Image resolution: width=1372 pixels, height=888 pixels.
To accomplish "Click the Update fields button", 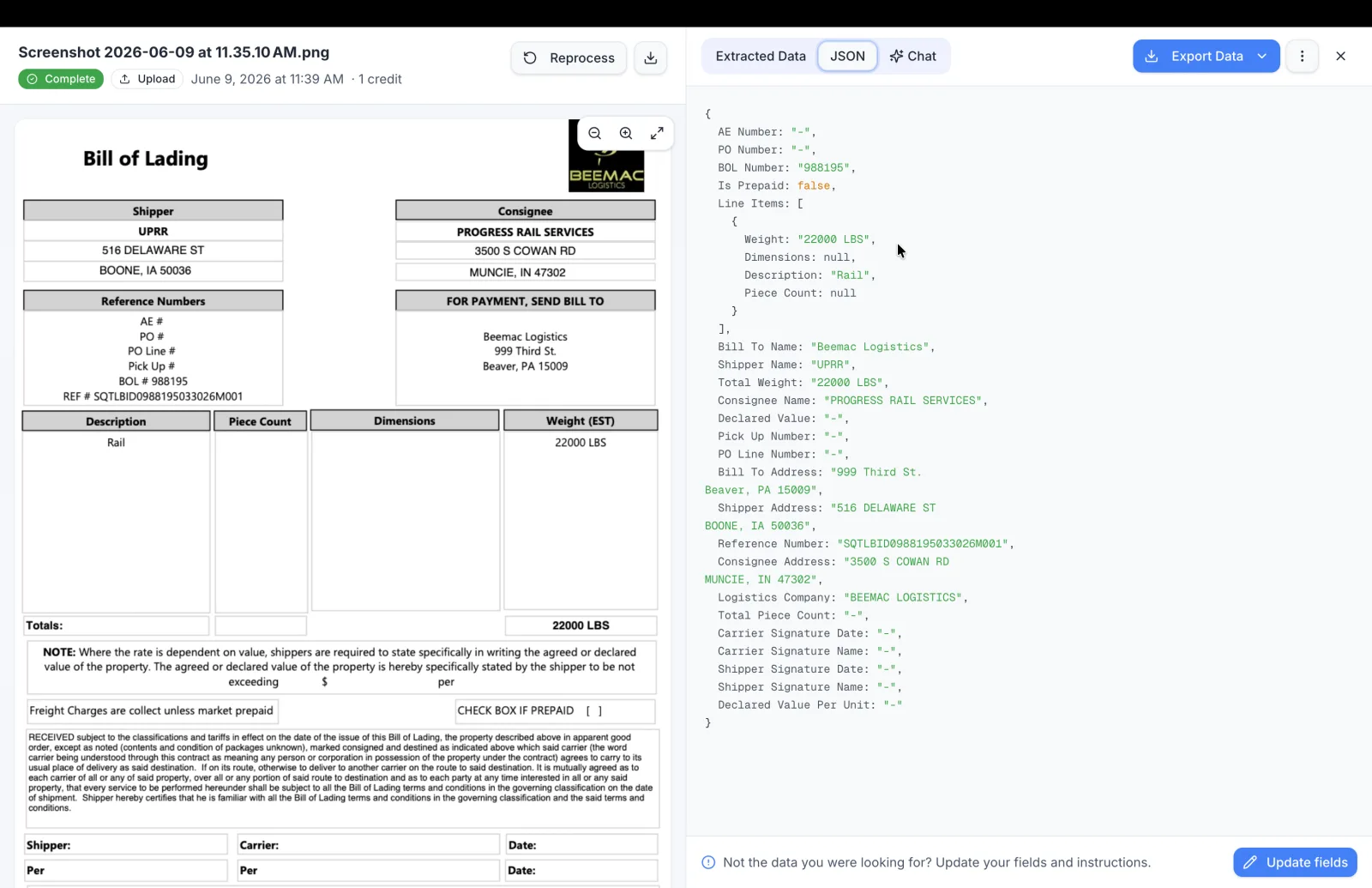I will [x=1295, y=862].
